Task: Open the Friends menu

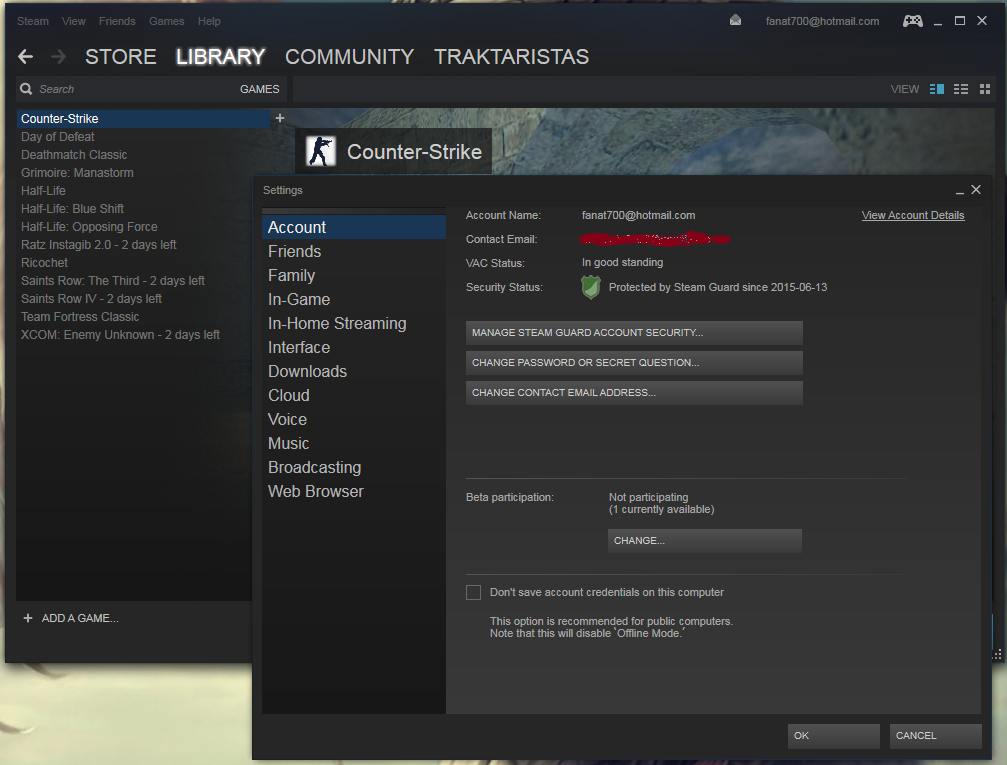Action: click(117, 21)
